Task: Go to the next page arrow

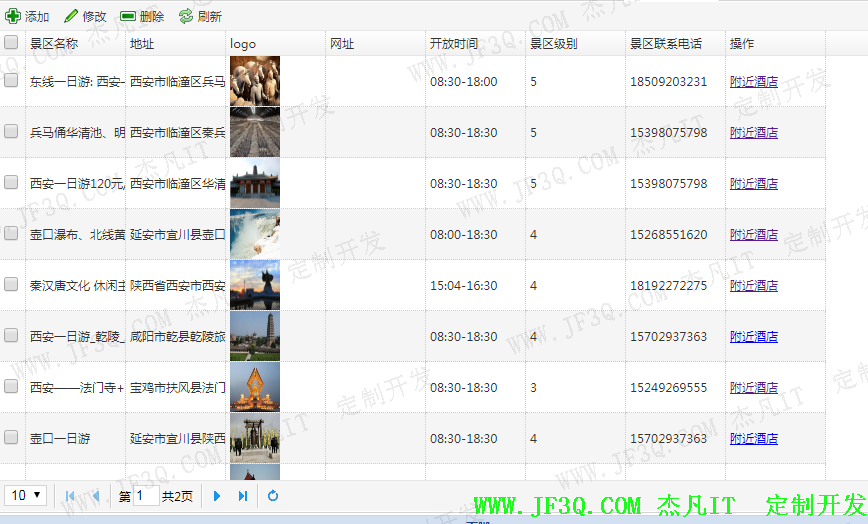Action: 217,496
